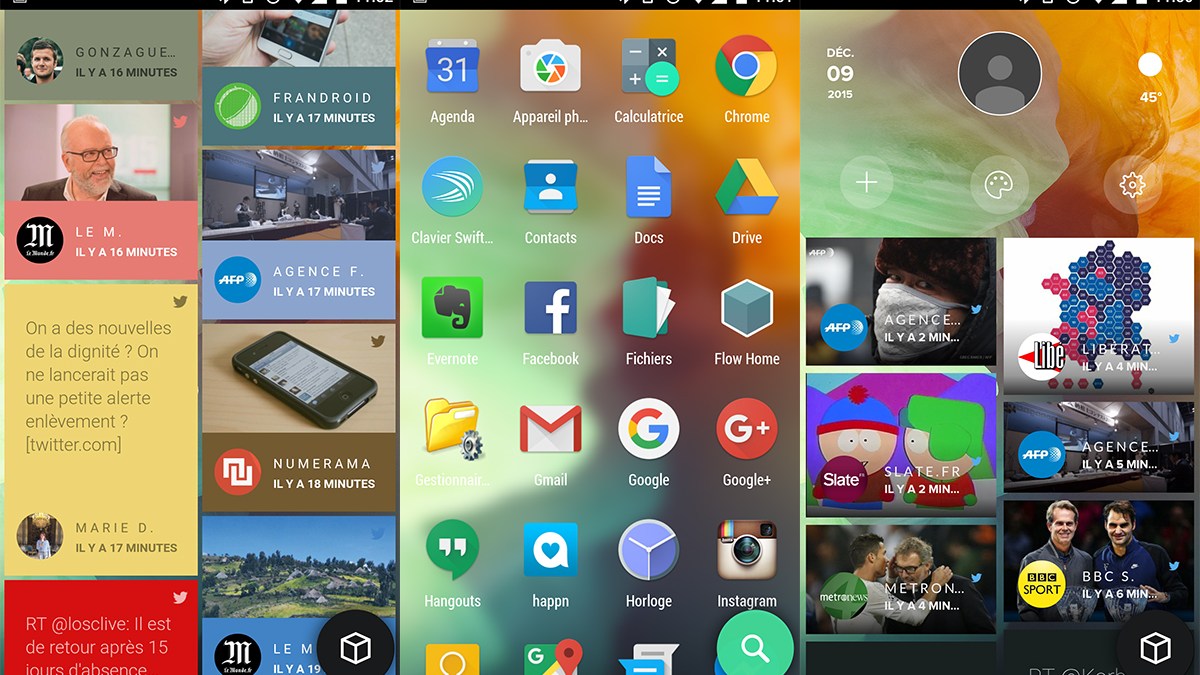Launch the happn app

550,551
